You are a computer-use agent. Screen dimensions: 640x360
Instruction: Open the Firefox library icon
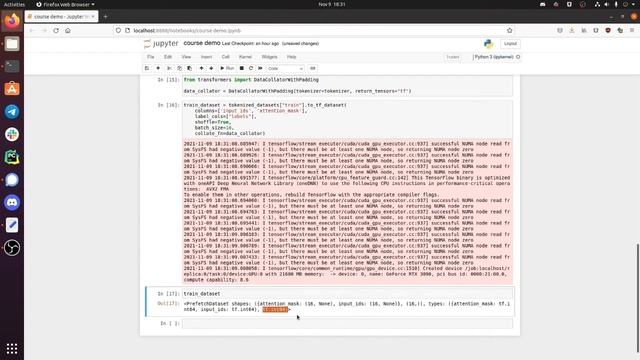click(584, 31)
